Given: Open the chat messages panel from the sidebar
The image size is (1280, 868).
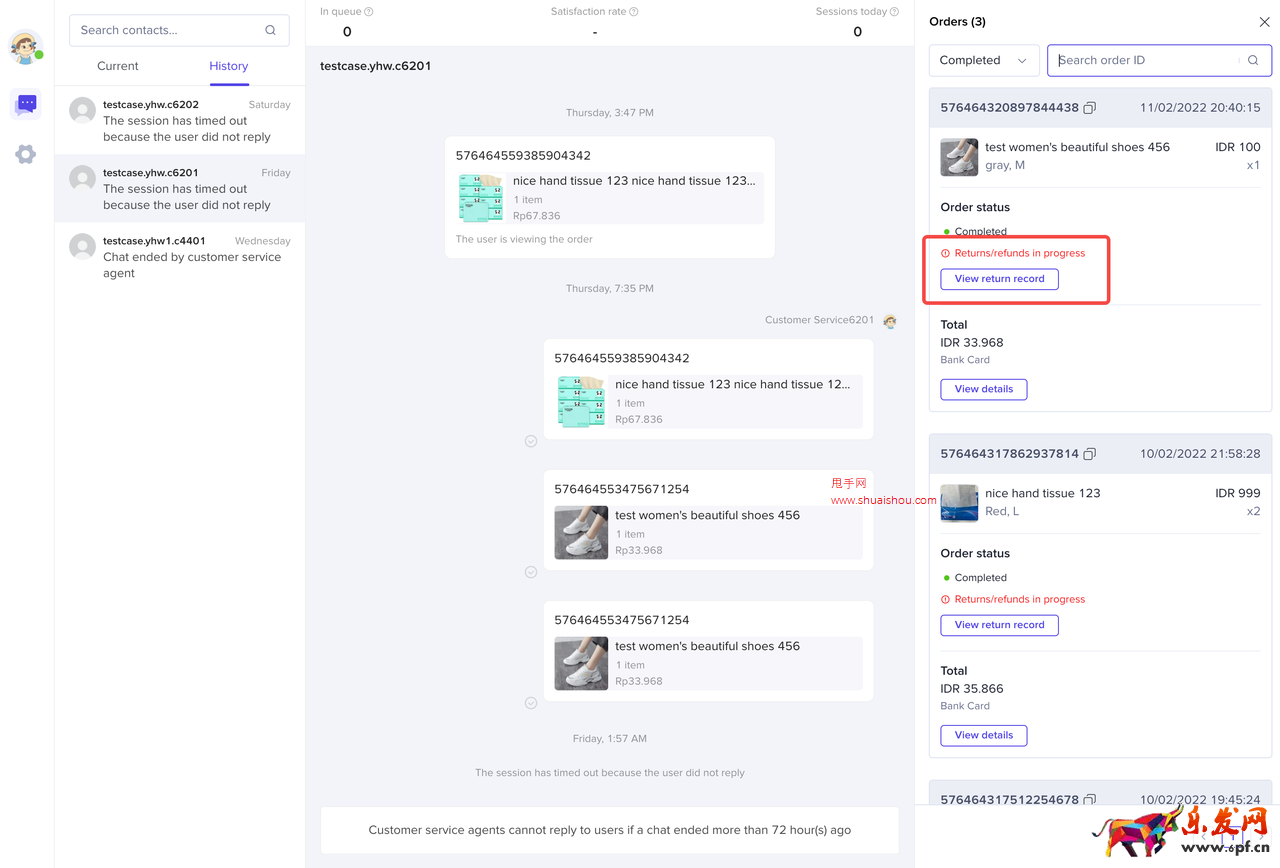Looking at the screenshot, I should click(25, 104).
